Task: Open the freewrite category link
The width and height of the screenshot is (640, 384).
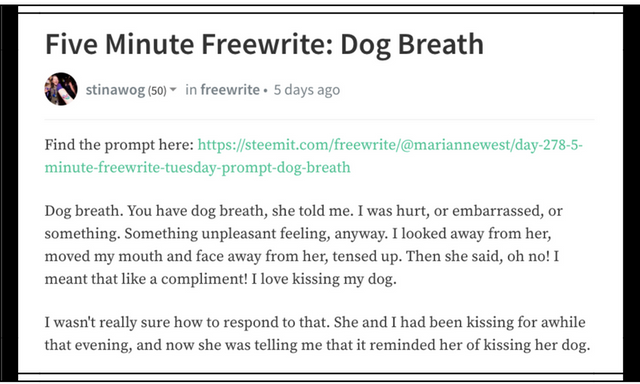Action: [x=230, y=89]
